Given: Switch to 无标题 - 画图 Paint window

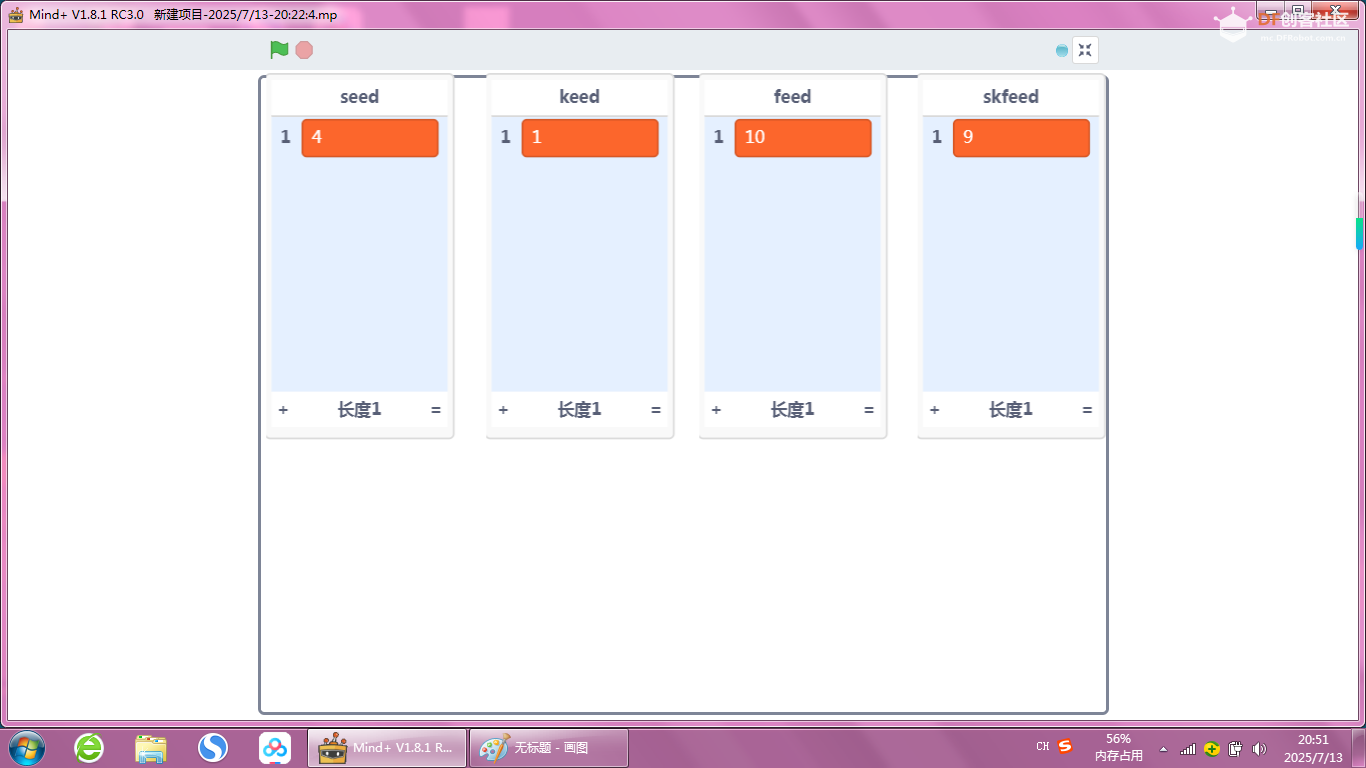Looking at the screenshot, I should pyautogui.click(x=549, y=748).
